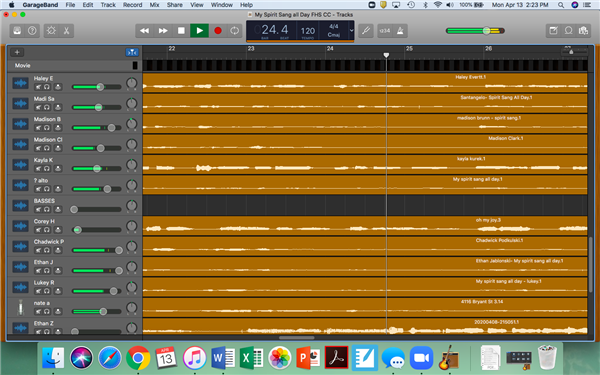The width and height of the screenshot is (600, 375).
Task: Click the Tuner button
Action: pyautogui.click(x=366, y=31)
